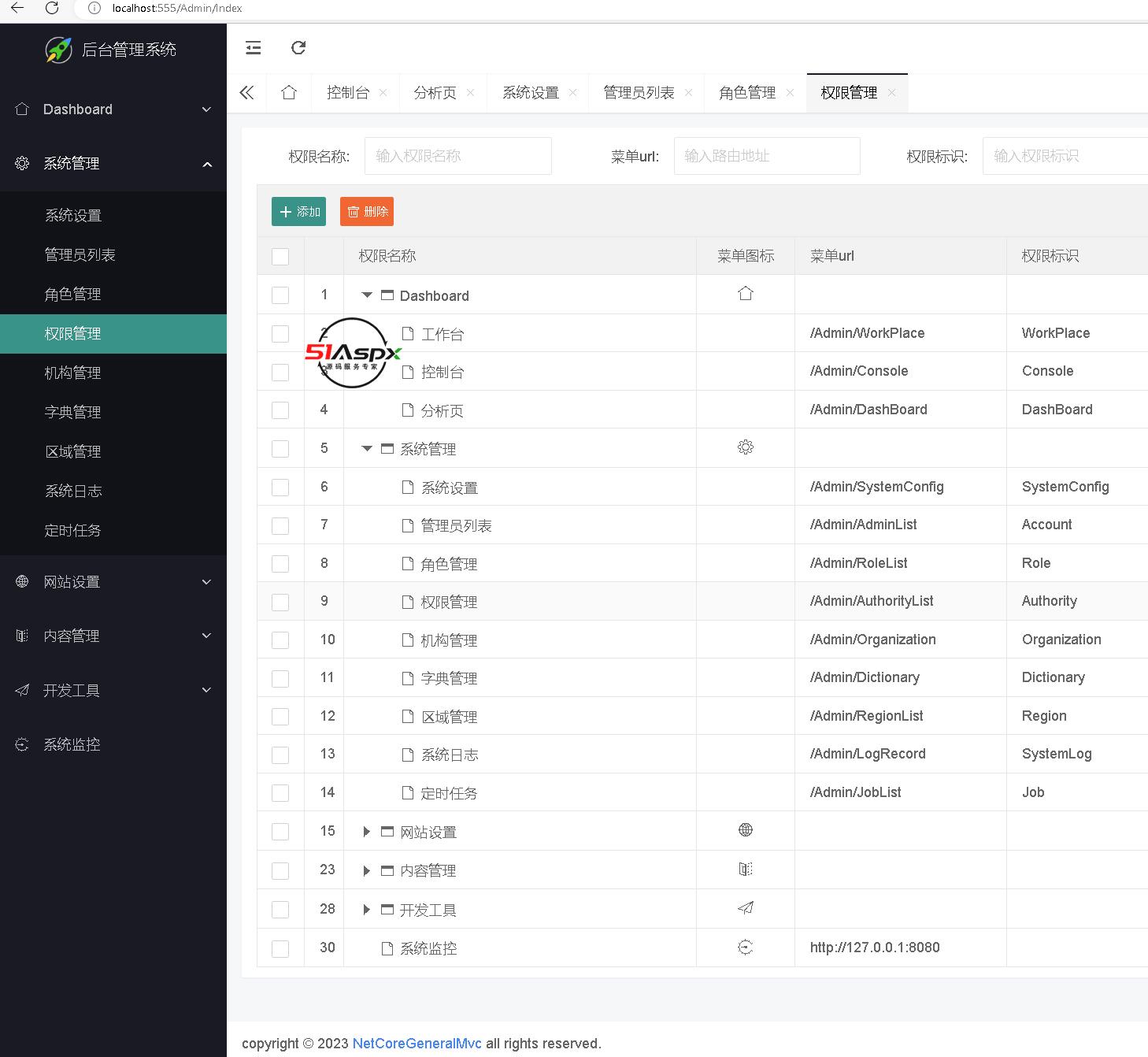Expand the 开发工具 tree row
Viewport: 1148px width, 1057px height.
point(367,910)
